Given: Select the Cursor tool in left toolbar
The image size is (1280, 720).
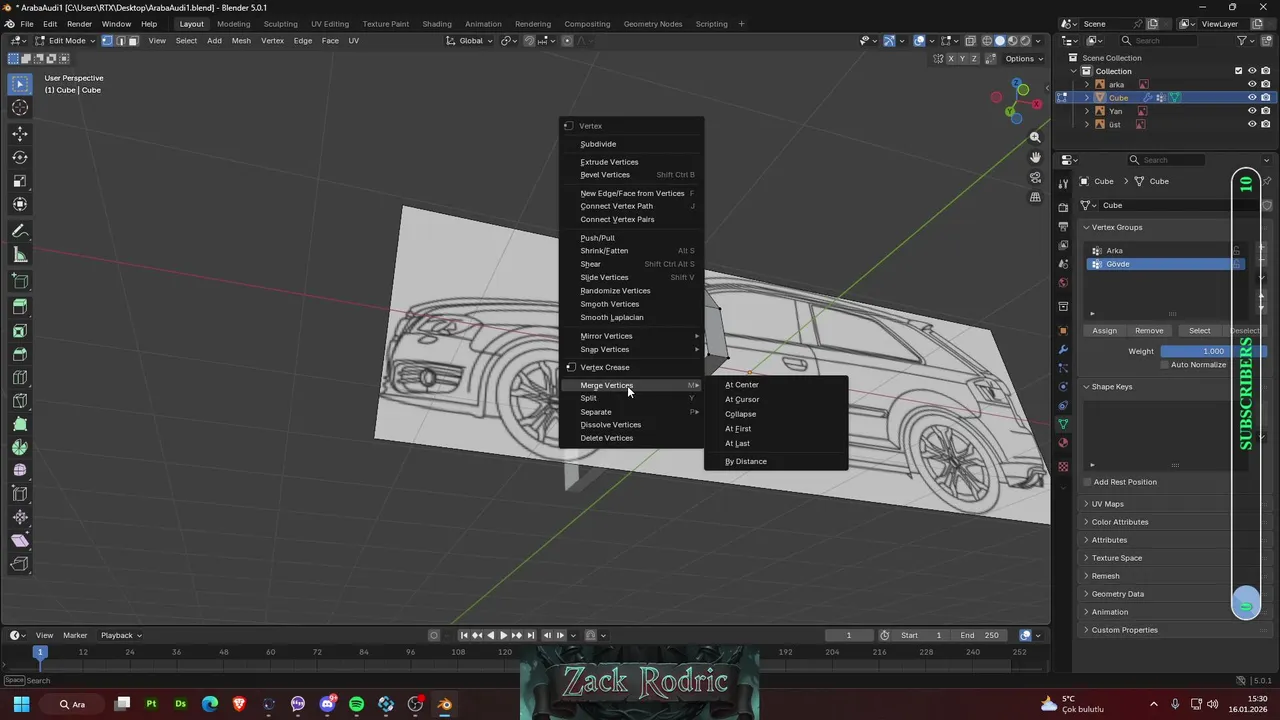Looking at the screenshot, I should (x=20, y=108).
